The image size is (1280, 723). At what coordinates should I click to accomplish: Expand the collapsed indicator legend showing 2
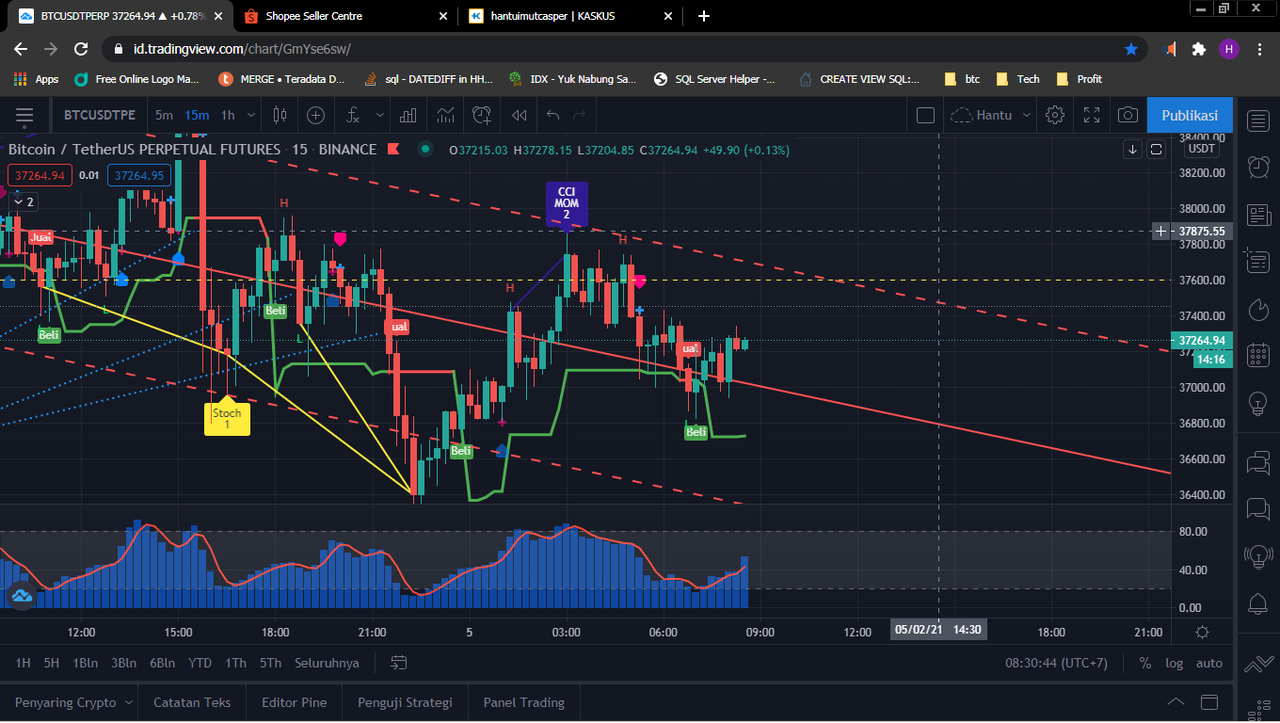point(22,202)
